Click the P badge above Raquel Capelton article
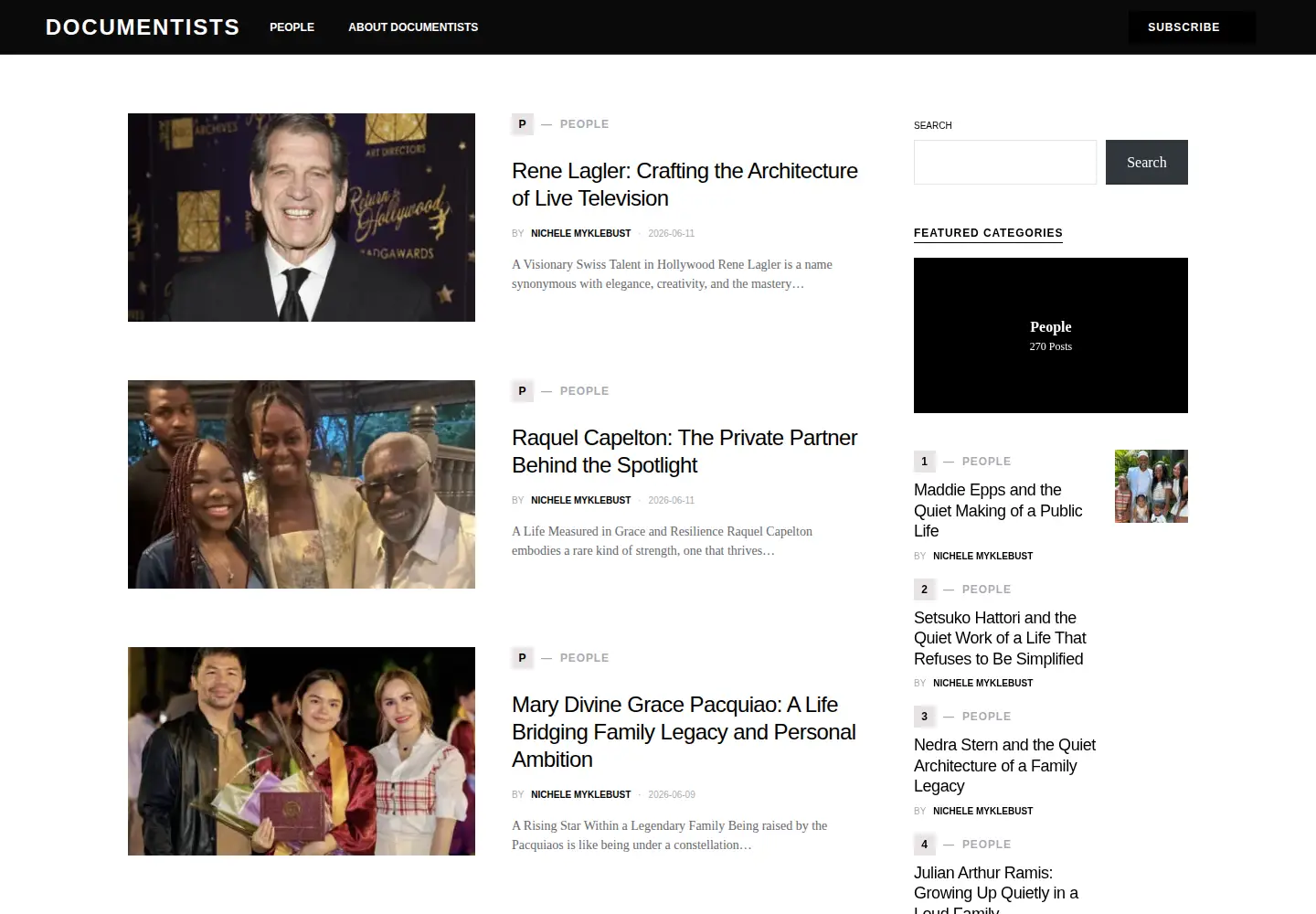The image size is (1316, 914). coord(522,391)
